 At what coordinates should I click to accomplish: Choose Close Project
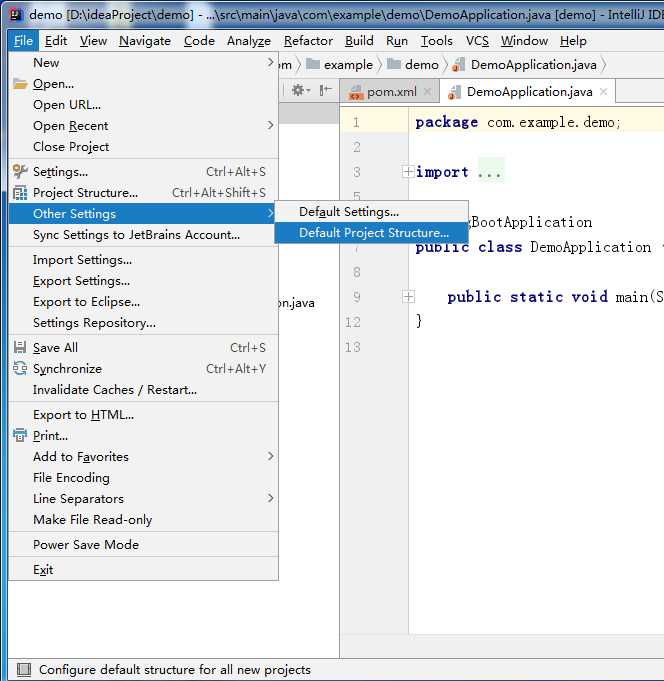tap(143, 147)
